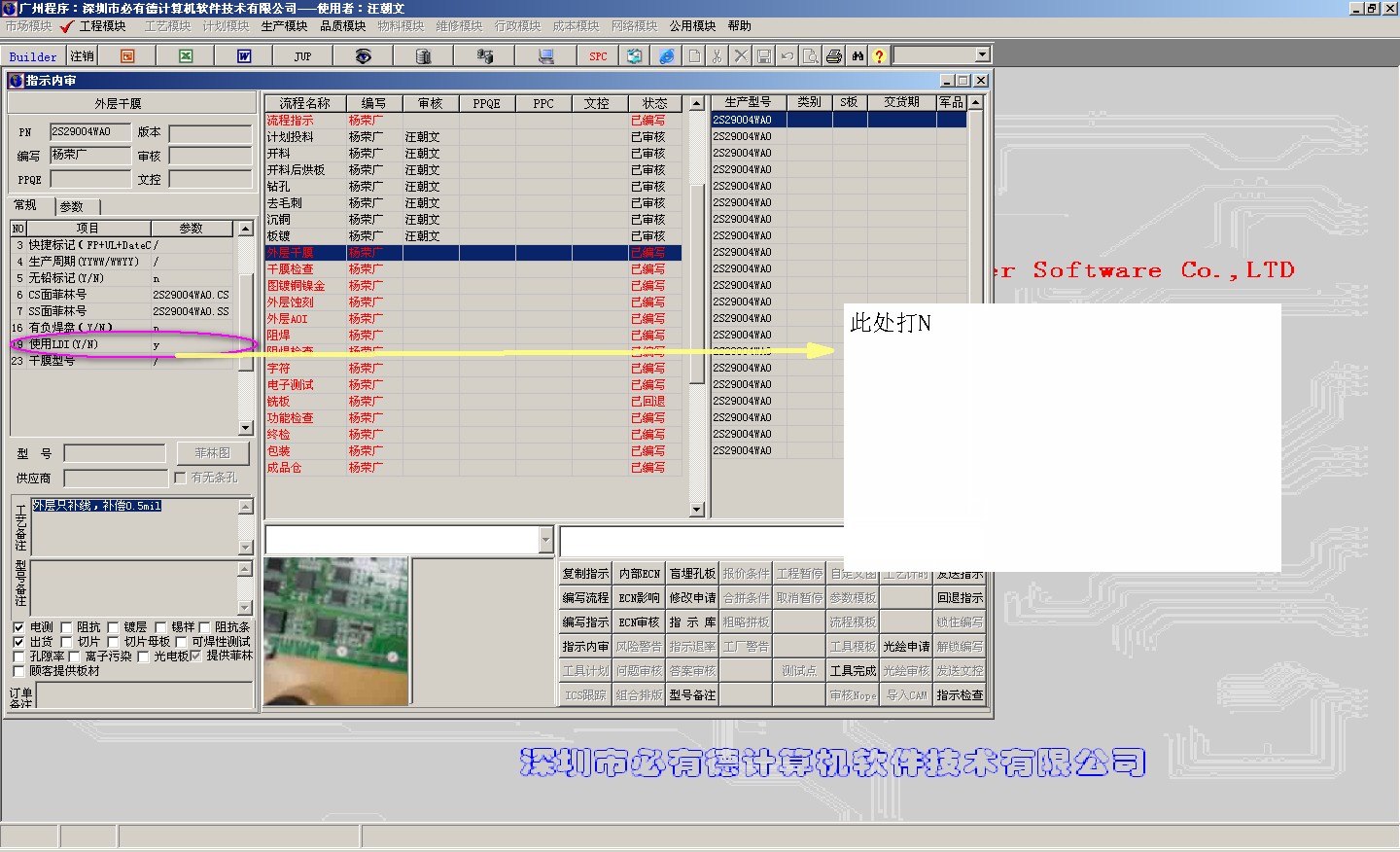Click the 注销 logout toolbar button
Image resolution: width=1400 pixels, height=852 pixels.
coord(83,56)
